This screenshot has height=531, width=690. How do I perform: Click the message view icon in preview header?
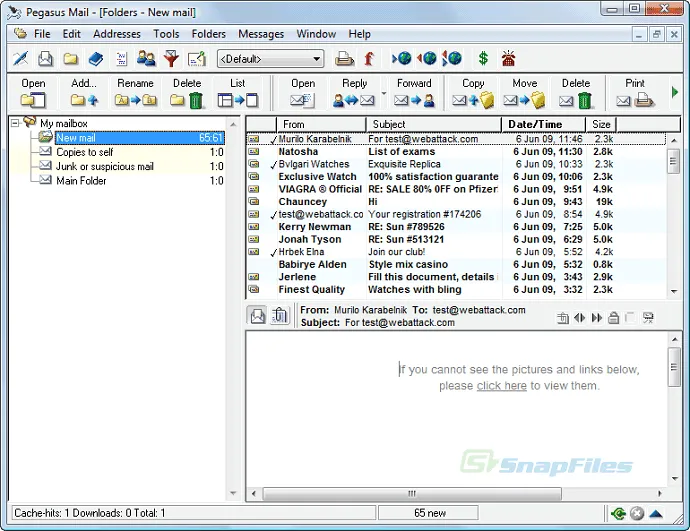[x=257, y=315]
